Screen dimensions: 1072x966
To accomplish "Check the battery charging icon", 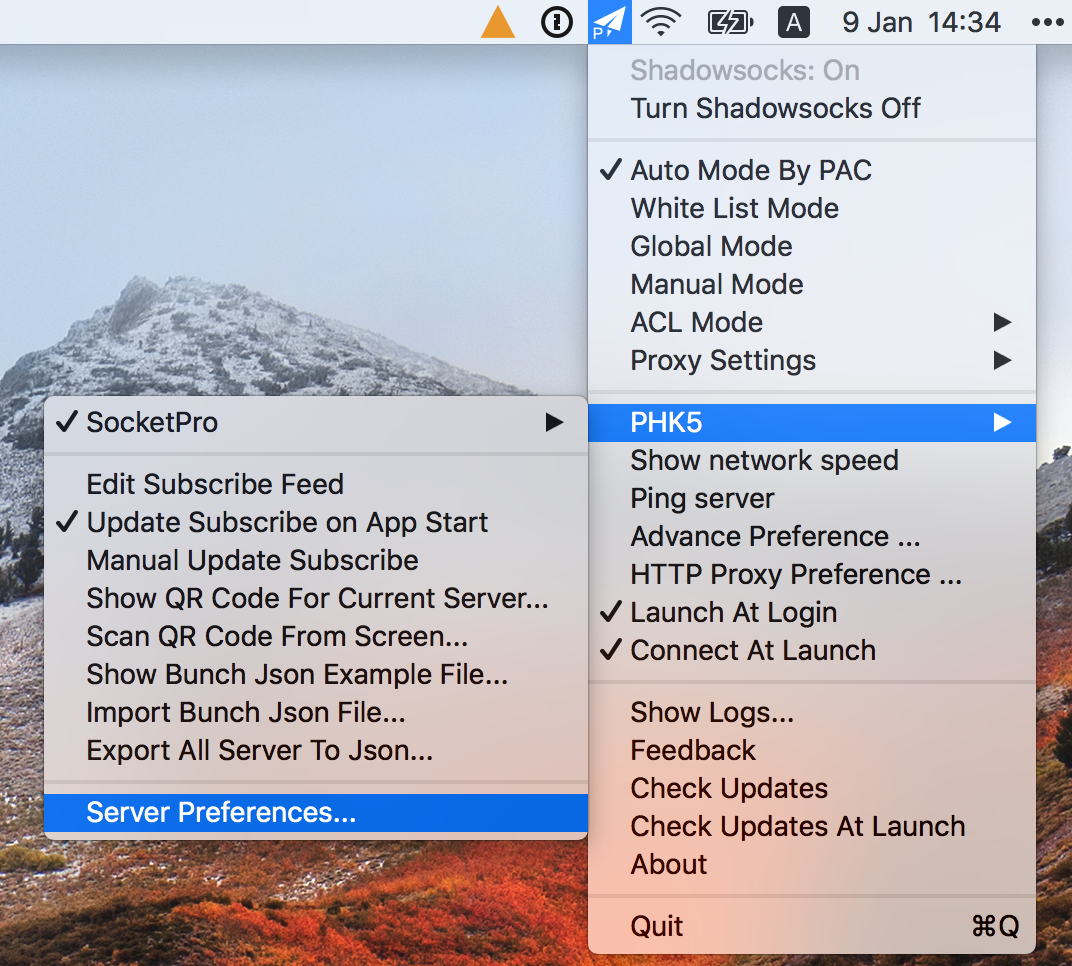I will [x=729, y=23].
